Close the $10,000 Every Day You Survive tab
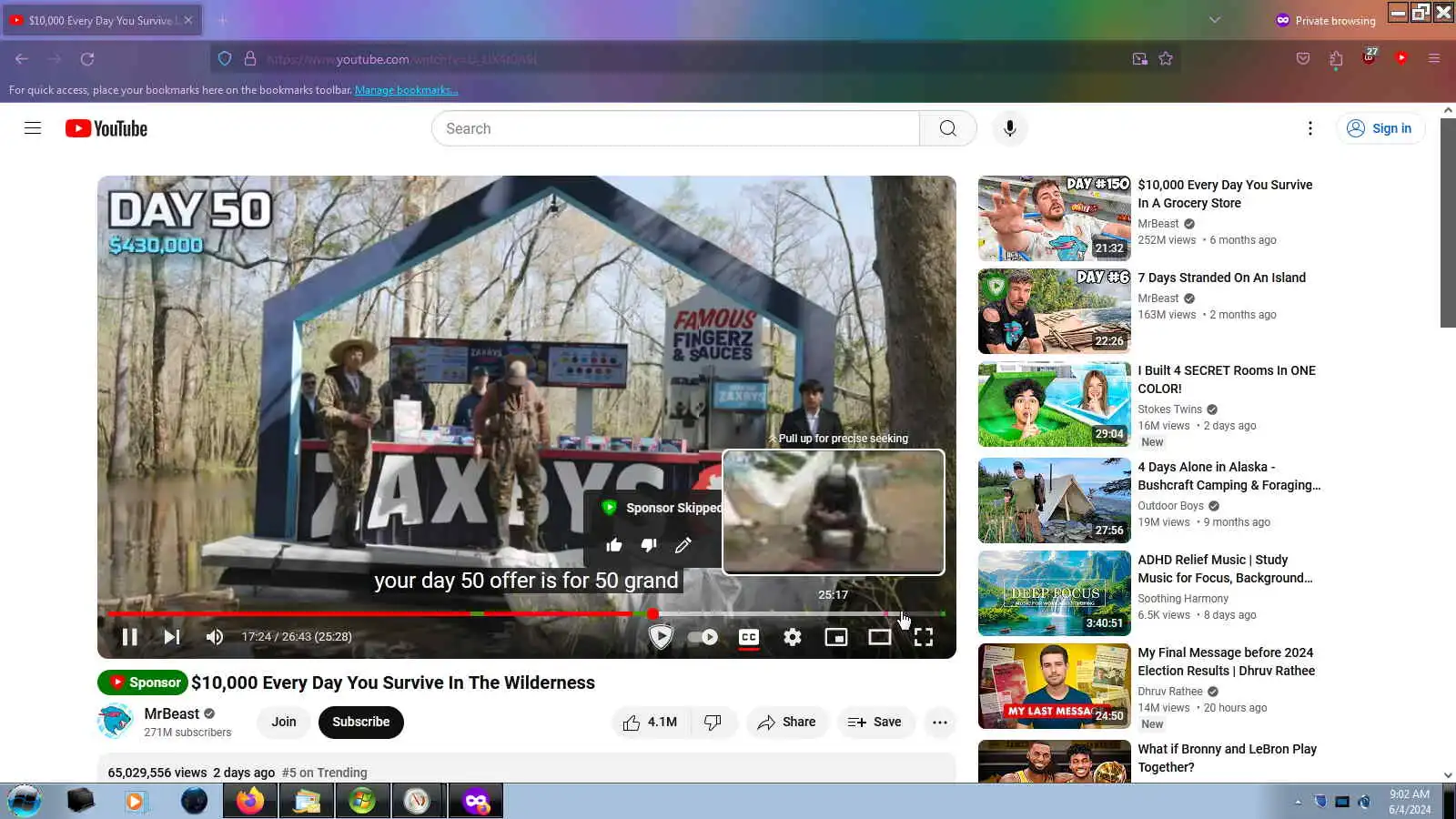 188,20
